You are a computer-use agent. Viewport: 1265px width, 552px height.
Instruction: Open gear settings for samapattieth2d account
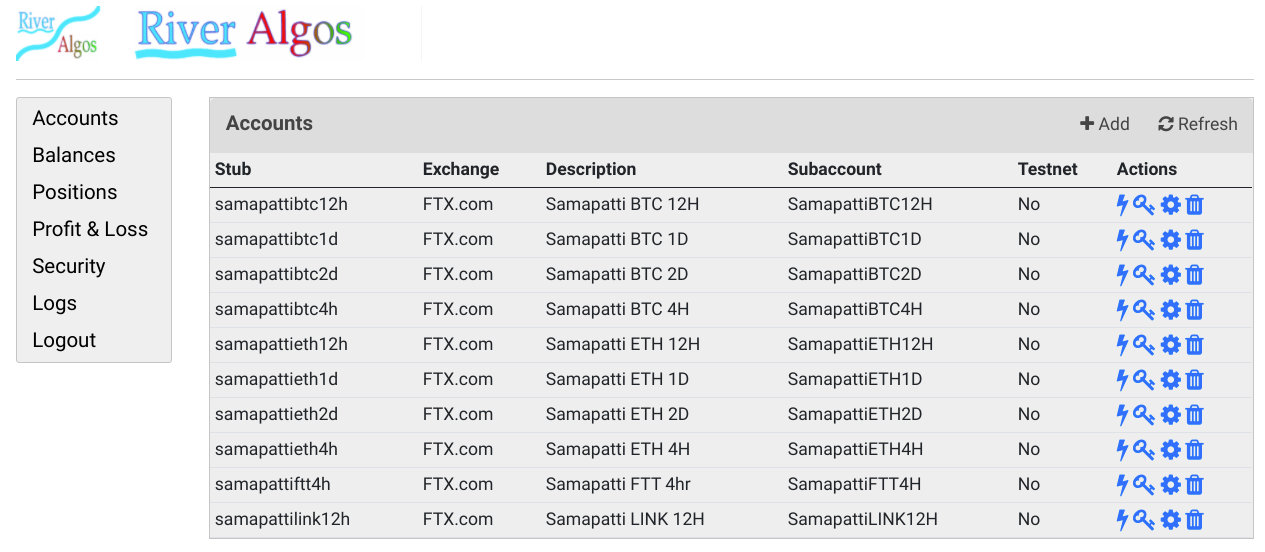click(x=1170, y=415)
